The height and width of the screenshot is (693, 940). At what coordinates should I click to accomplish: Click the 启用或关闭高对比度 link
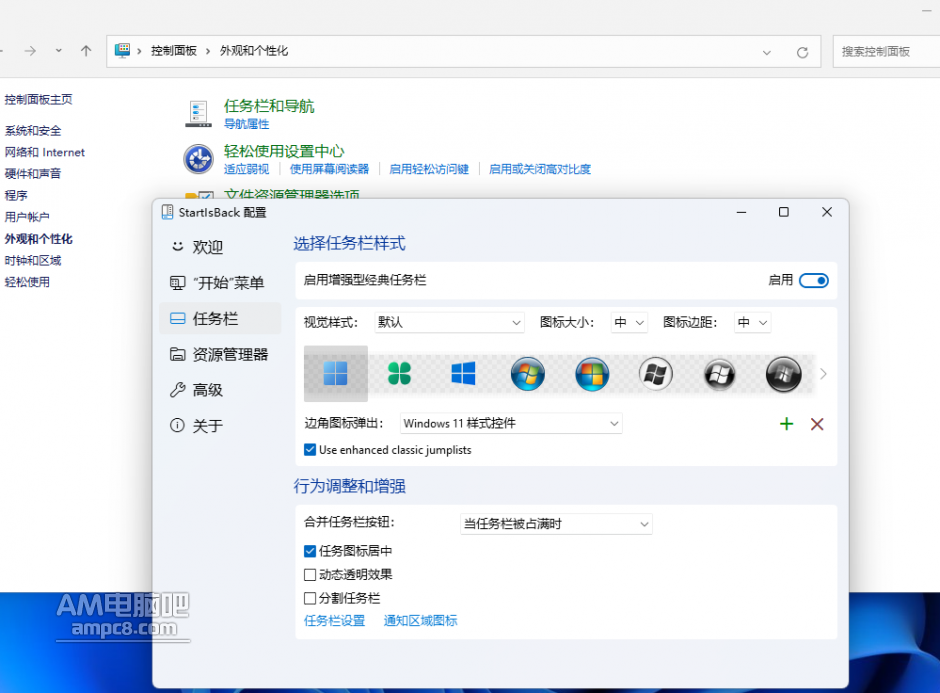tap(540, 169)
